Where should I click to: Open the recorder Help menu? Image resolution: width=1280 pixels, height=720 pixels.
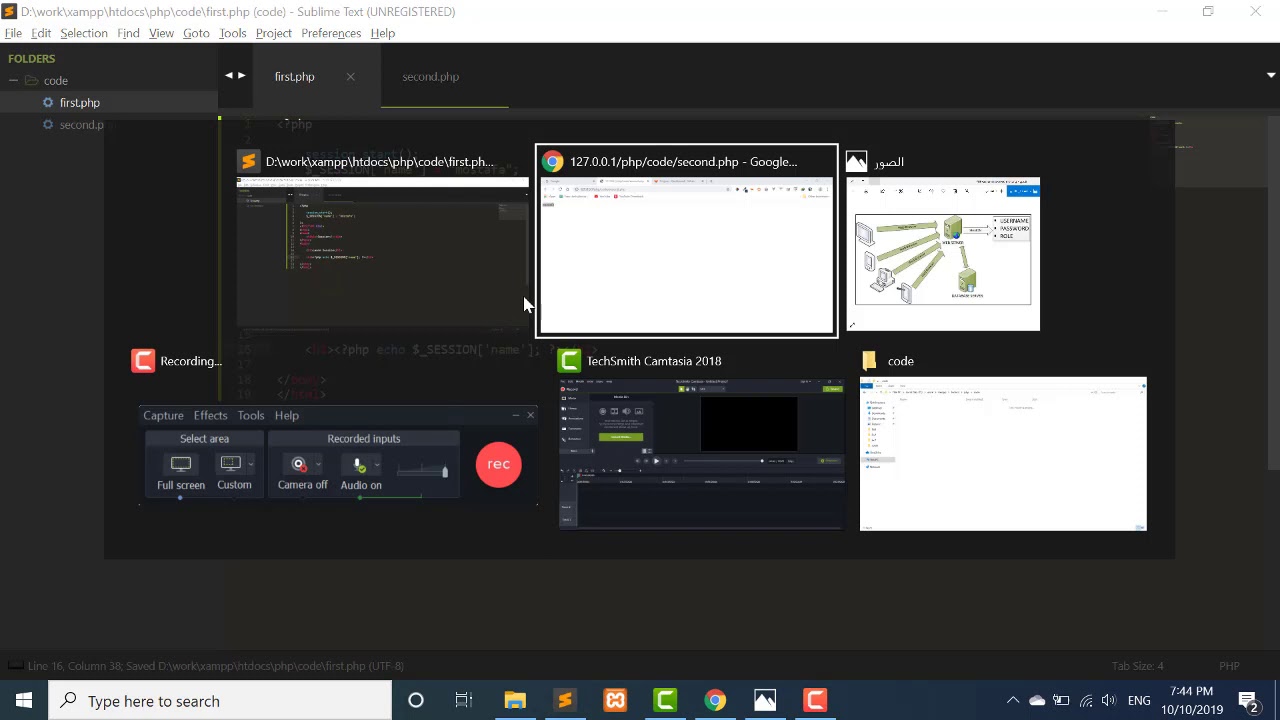click(287, 415)
